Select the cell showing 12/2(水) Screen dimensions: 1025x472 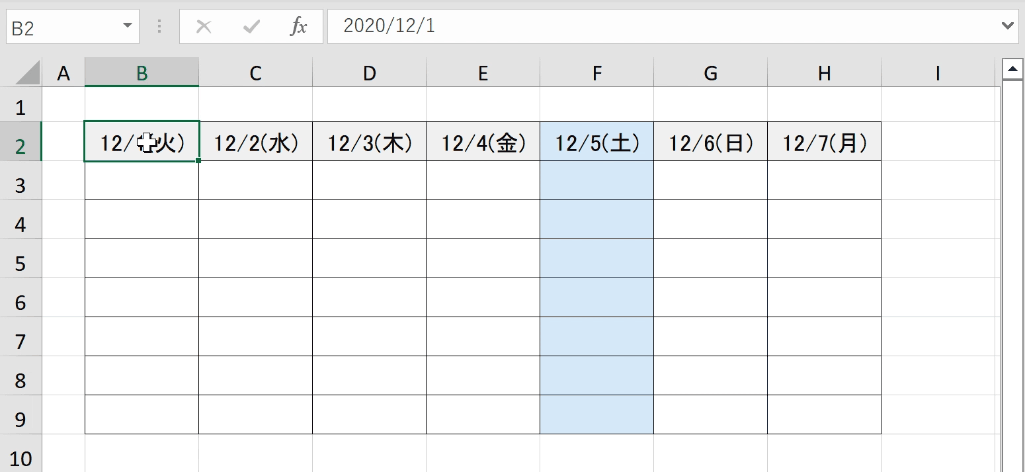[256, 141]
